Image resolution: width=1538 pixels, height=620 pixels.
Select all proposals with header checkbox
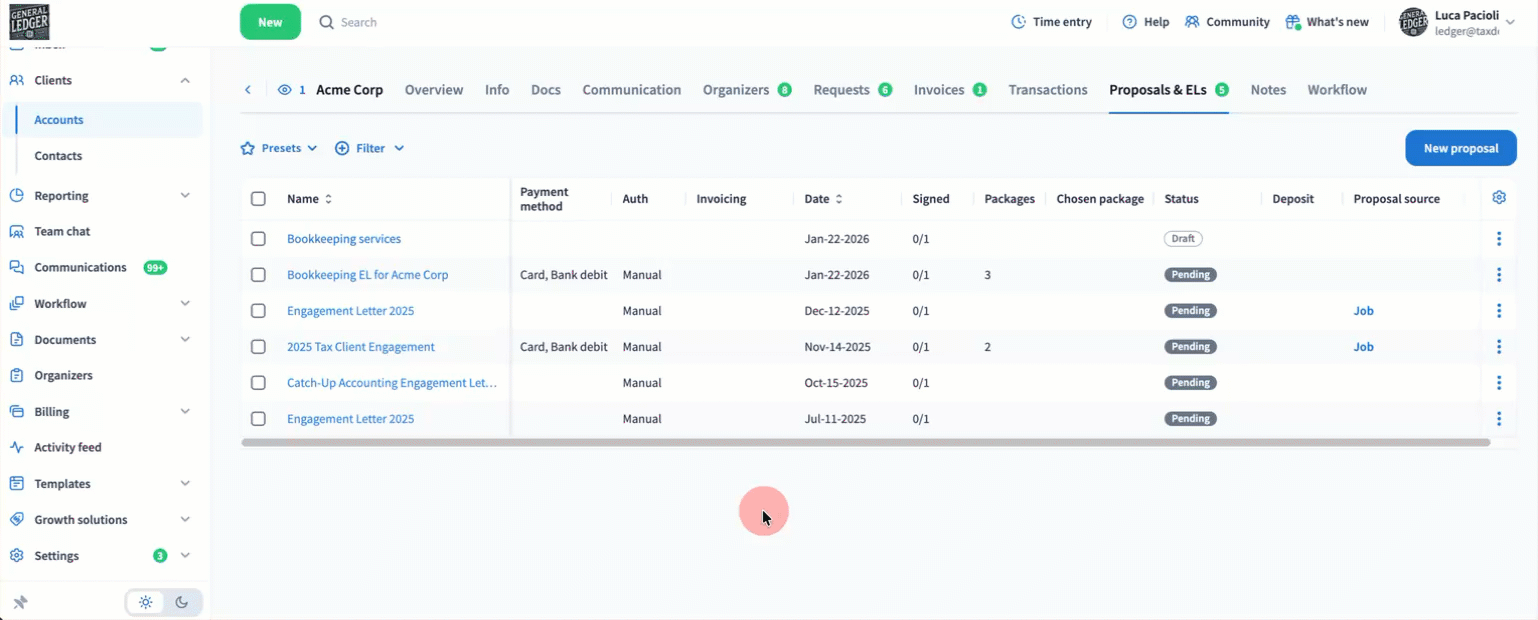(x=258, y=199)
